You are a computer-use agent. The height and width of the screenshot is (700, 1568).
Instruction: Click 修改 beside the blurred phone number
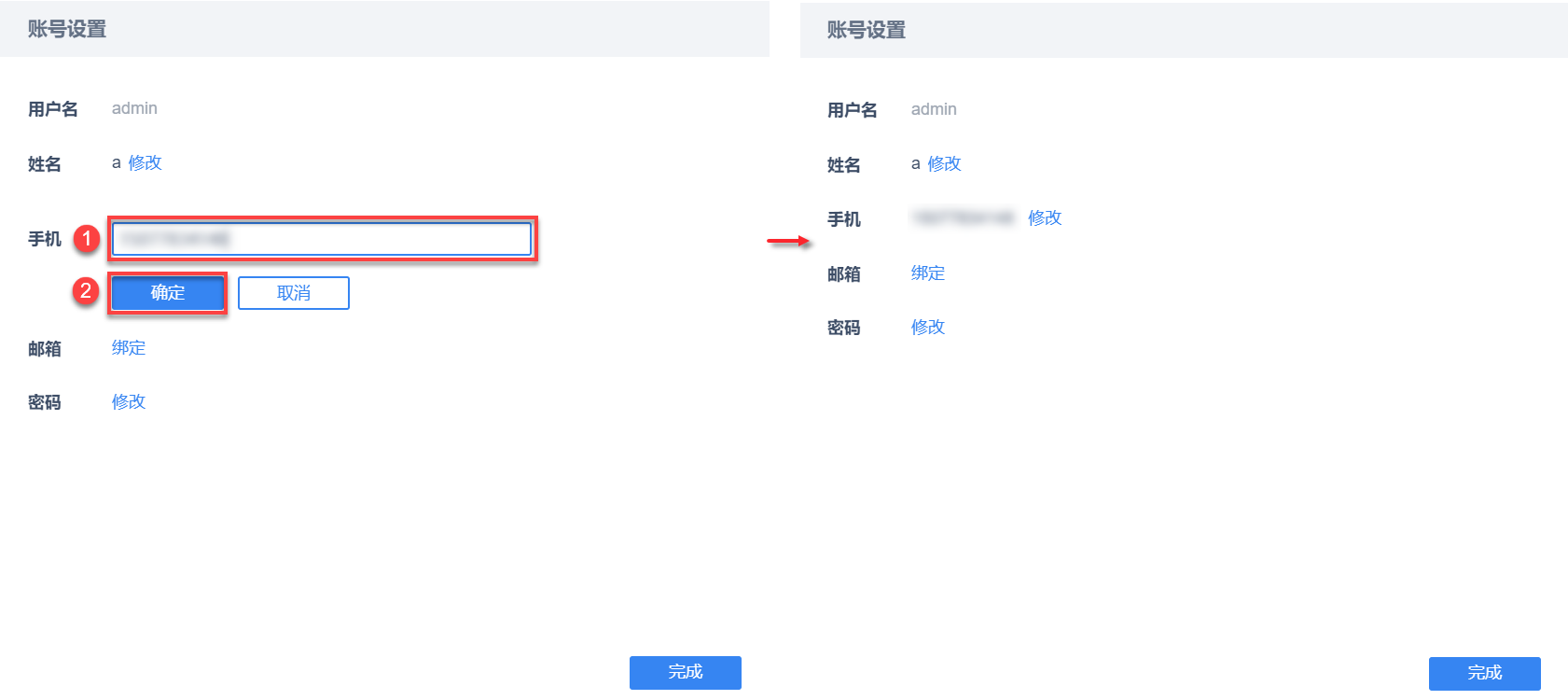pyautogui.click(x=1045, y=217)
